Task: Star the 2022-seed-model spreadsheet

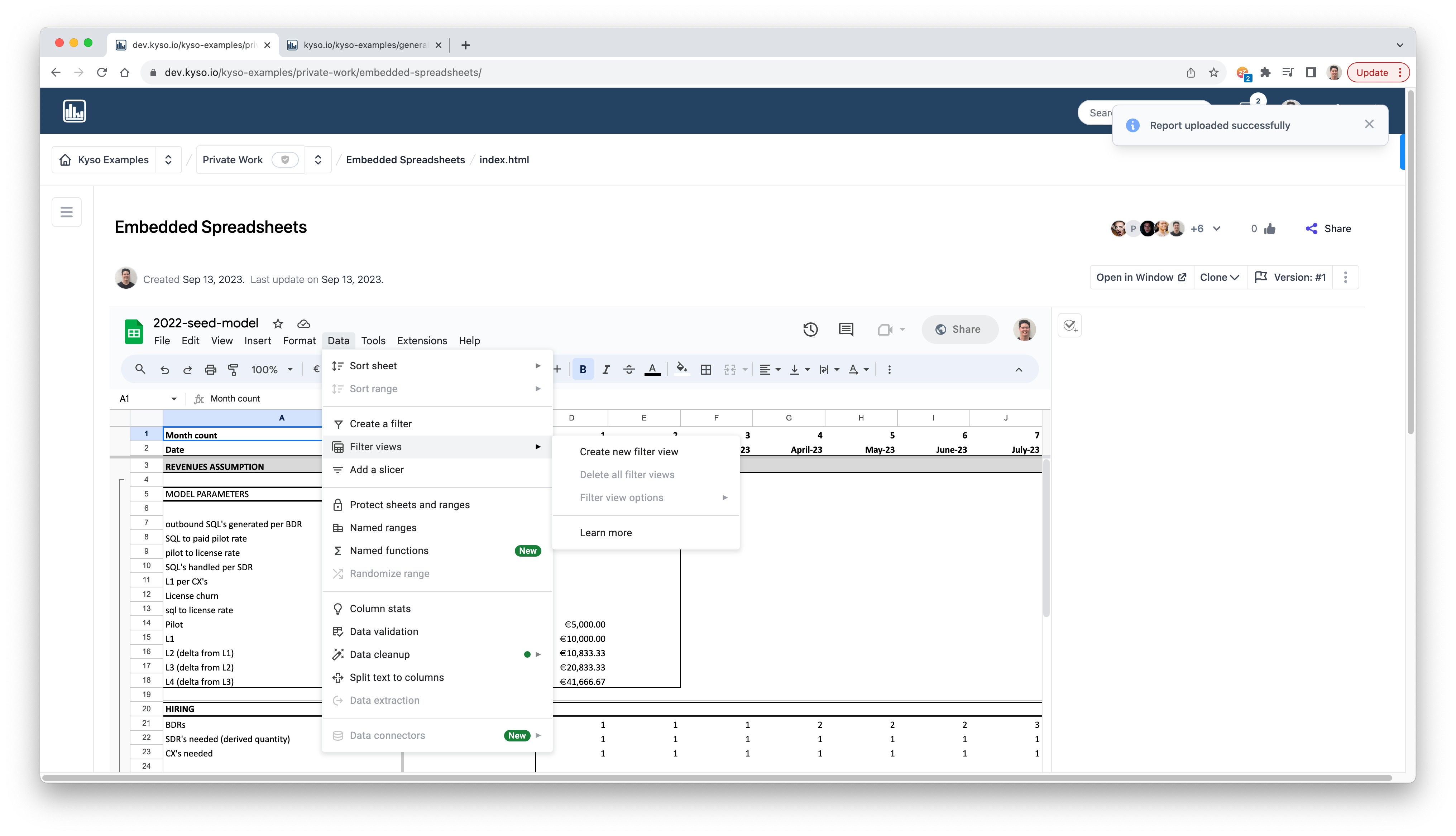Action: (x=278, y=324)
